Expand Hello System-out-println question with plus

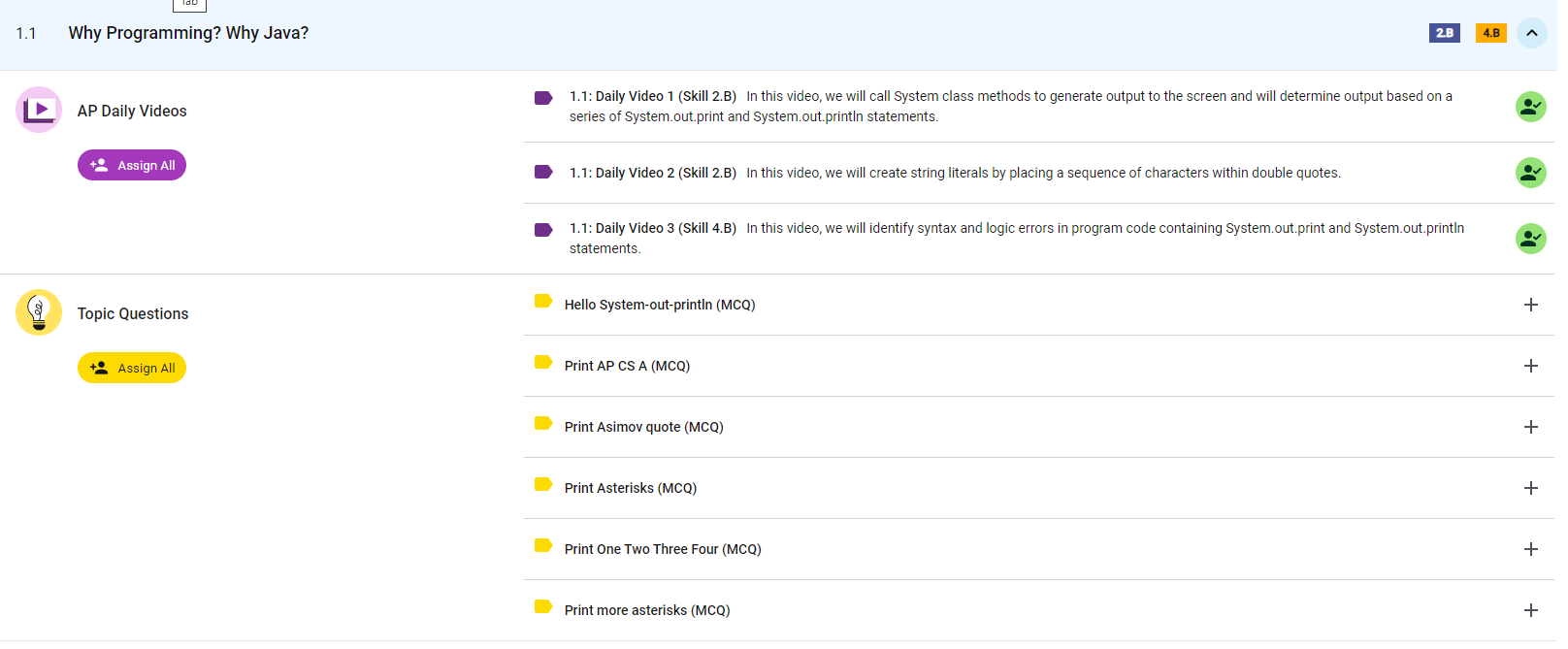[1530, 305]
